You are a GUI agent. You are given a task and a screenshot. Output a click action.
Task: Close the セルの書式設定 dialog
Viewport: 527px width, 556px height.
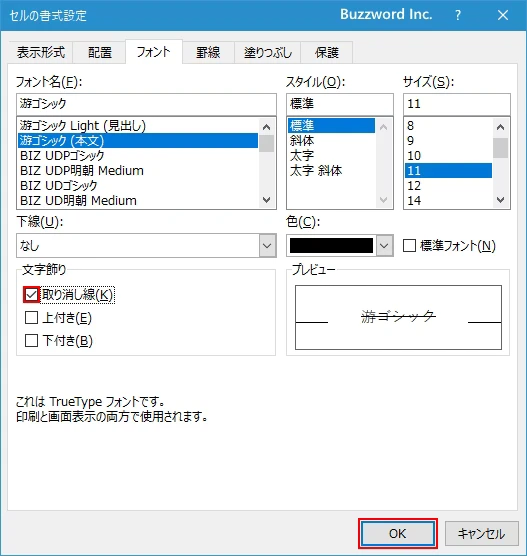point(503,15)
